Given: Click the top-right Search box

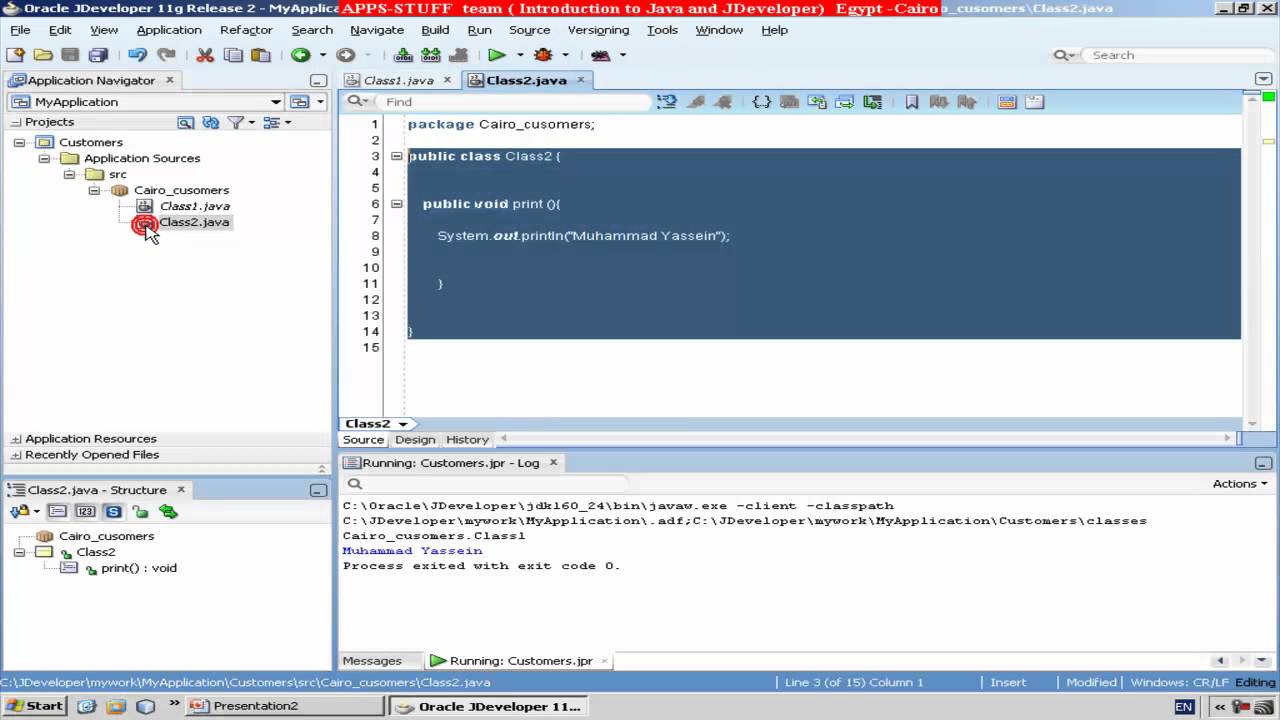Looking at the screenshot, I should (x=1180, y=55).
